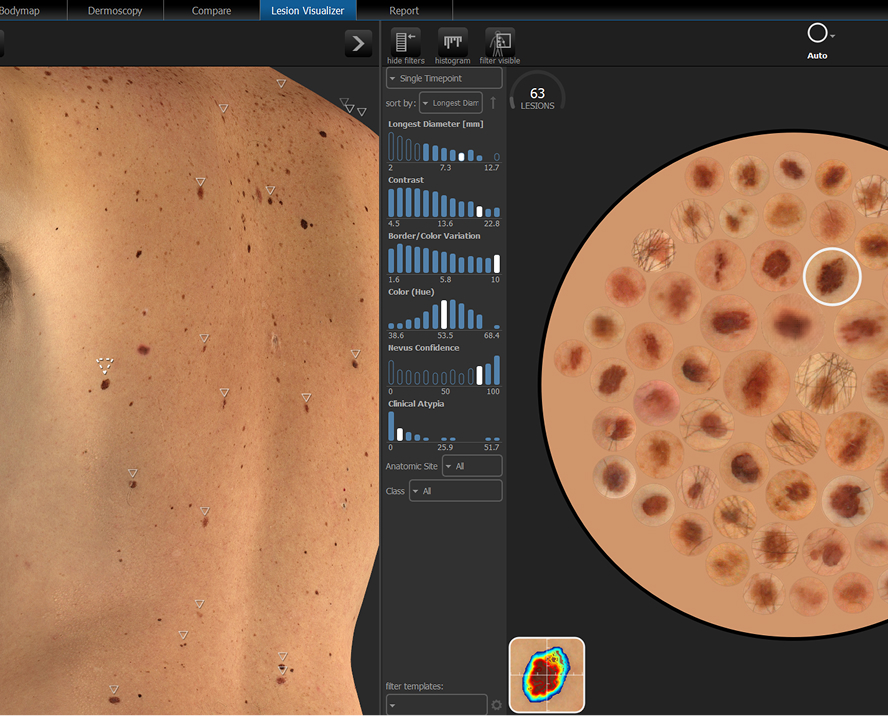
Task: Reverse sort order with the up arrow
Action: (493, 103)
